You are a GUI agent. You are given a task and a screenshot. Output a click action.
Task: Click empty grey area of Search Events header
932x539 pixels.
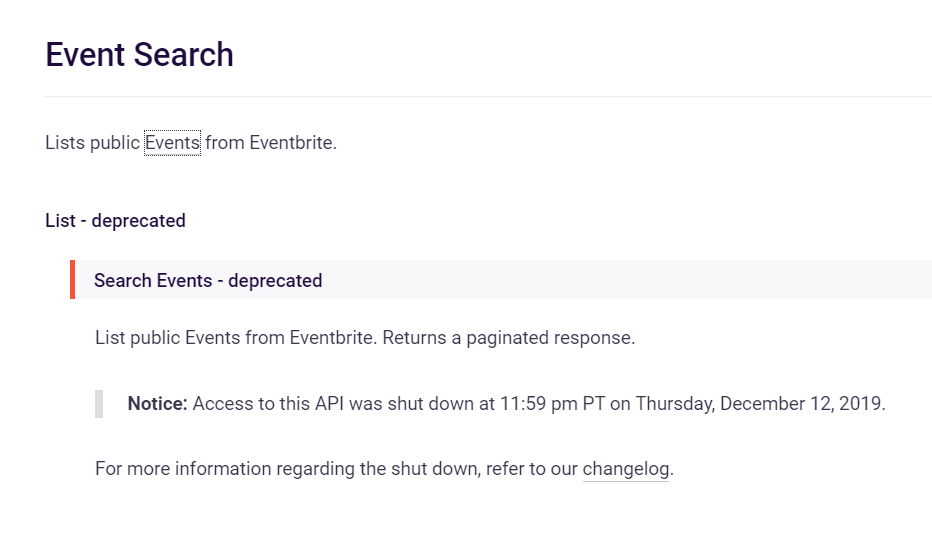[x=624, y=279]
